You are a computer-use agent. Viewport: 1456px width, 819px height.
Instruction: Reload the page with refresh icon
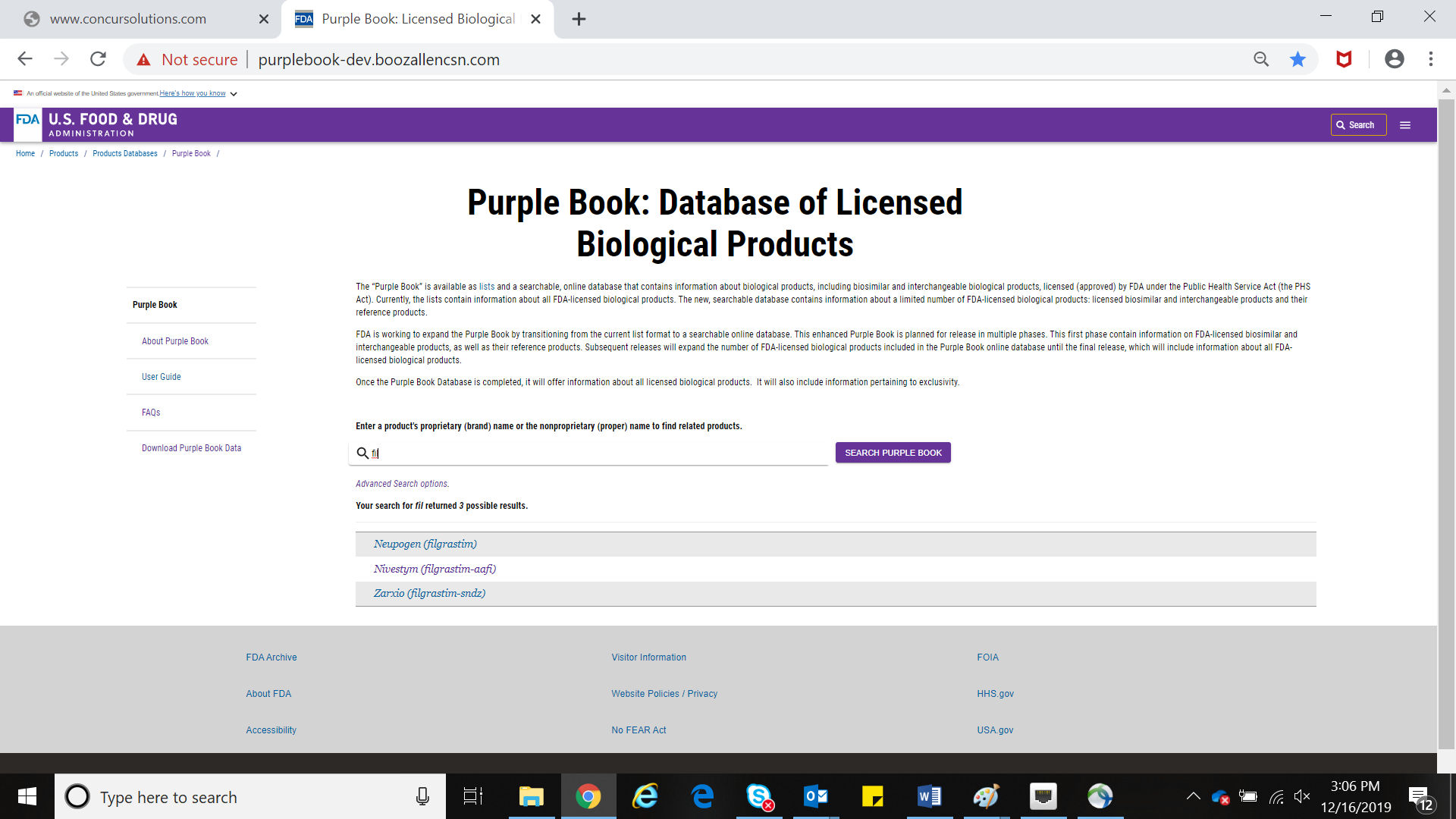point(98,59)
